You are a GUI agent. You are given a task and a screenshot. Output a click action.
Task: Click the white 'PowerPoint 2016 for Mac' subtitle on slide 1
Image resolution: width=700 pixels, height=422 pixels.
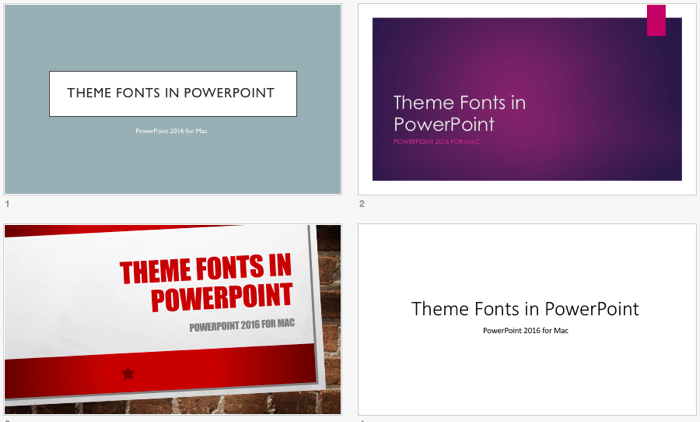click(171, 131)
